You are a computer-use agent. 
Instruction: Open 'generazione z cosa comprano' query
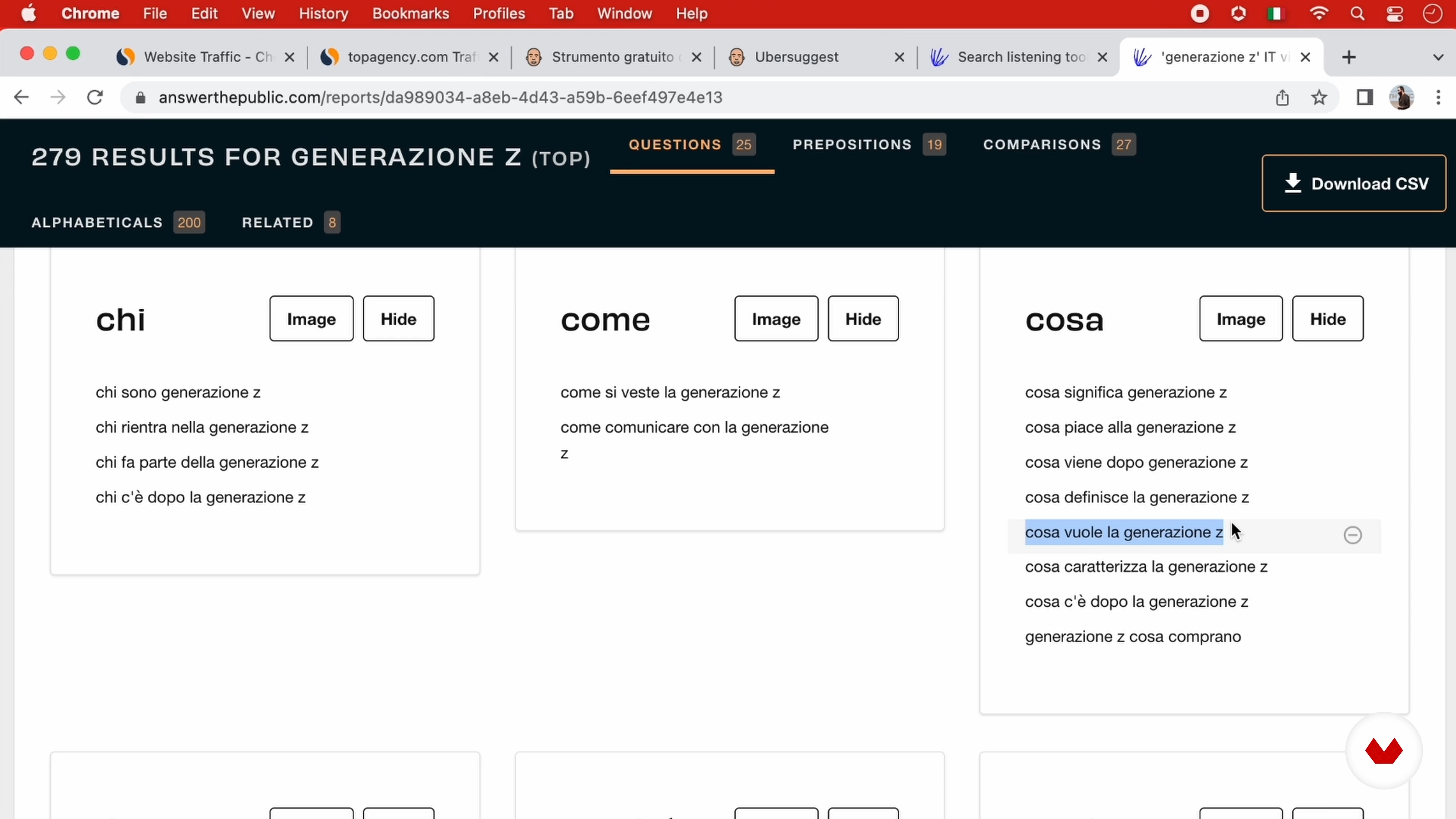(x=1133, y=637)
